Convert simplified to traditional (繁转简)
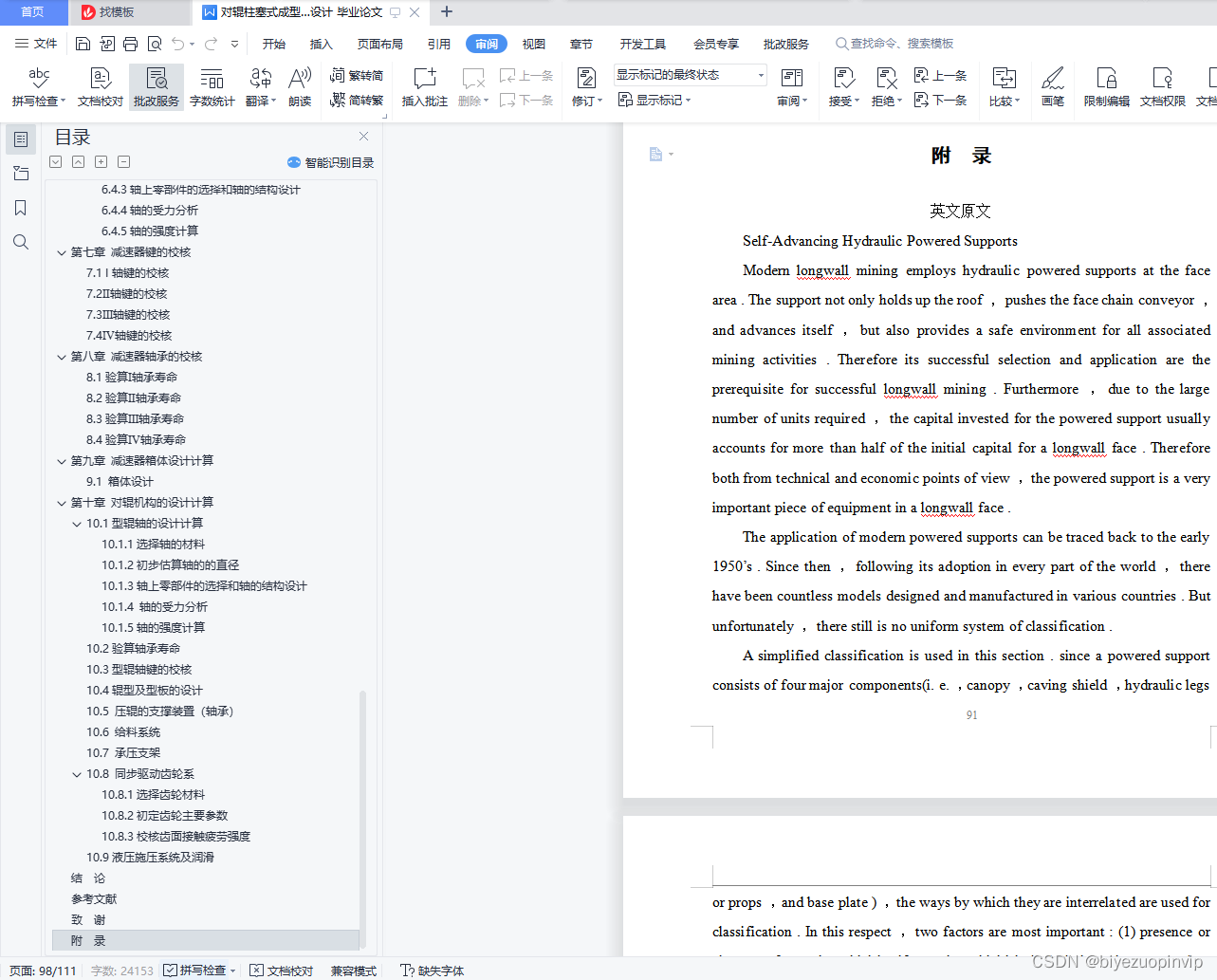 pos(357,75)
